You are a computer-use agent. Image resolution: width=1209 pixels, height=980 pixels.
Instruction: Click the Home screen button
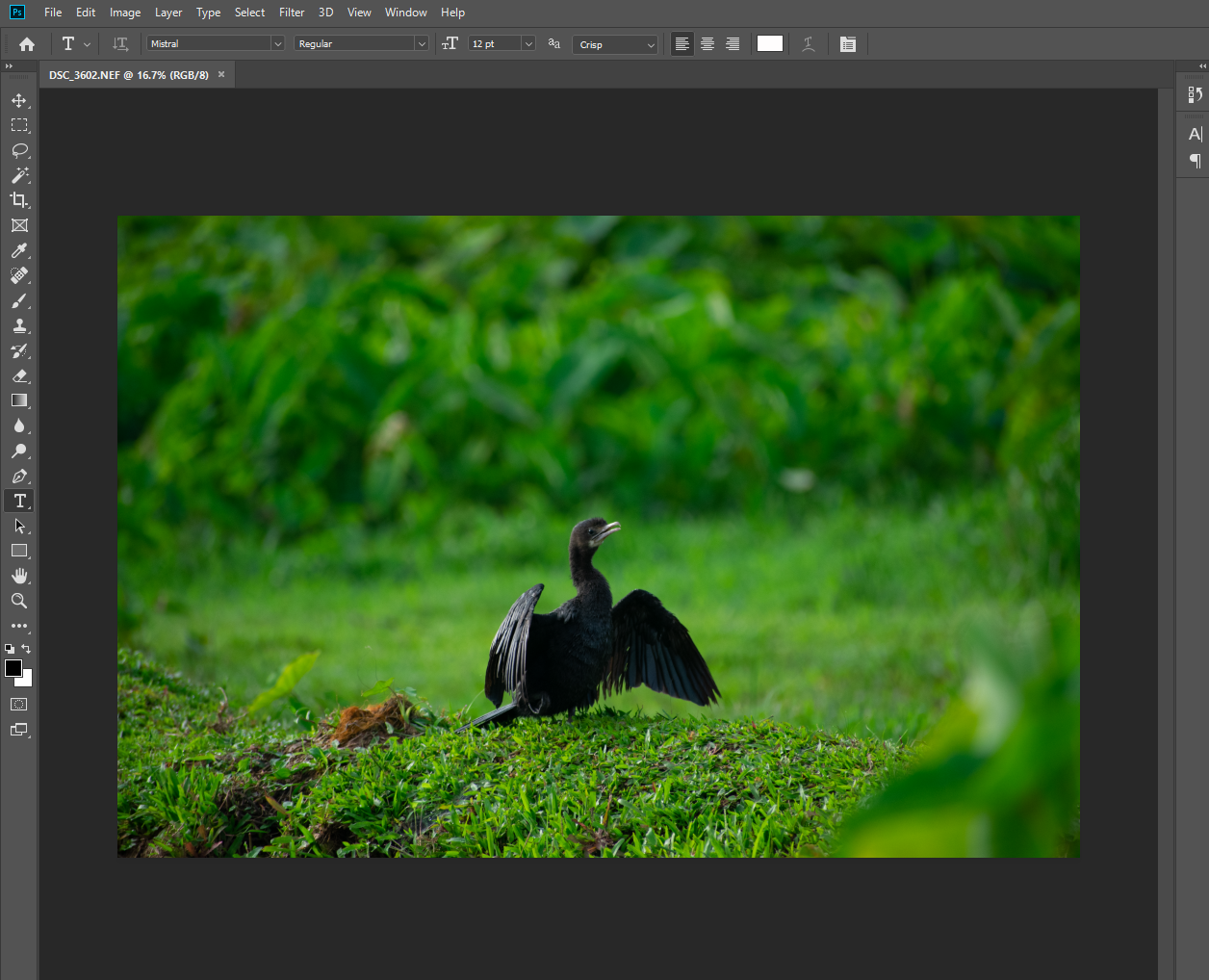26,43
